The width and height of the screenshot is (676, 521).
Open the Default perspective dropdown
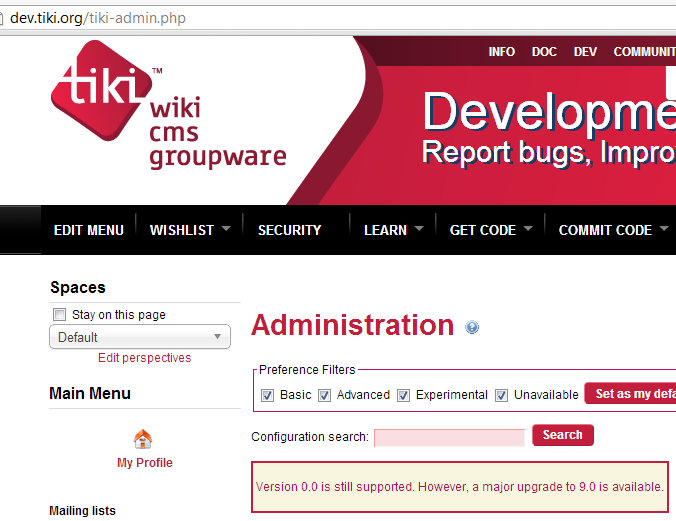(x=140, y=337)
